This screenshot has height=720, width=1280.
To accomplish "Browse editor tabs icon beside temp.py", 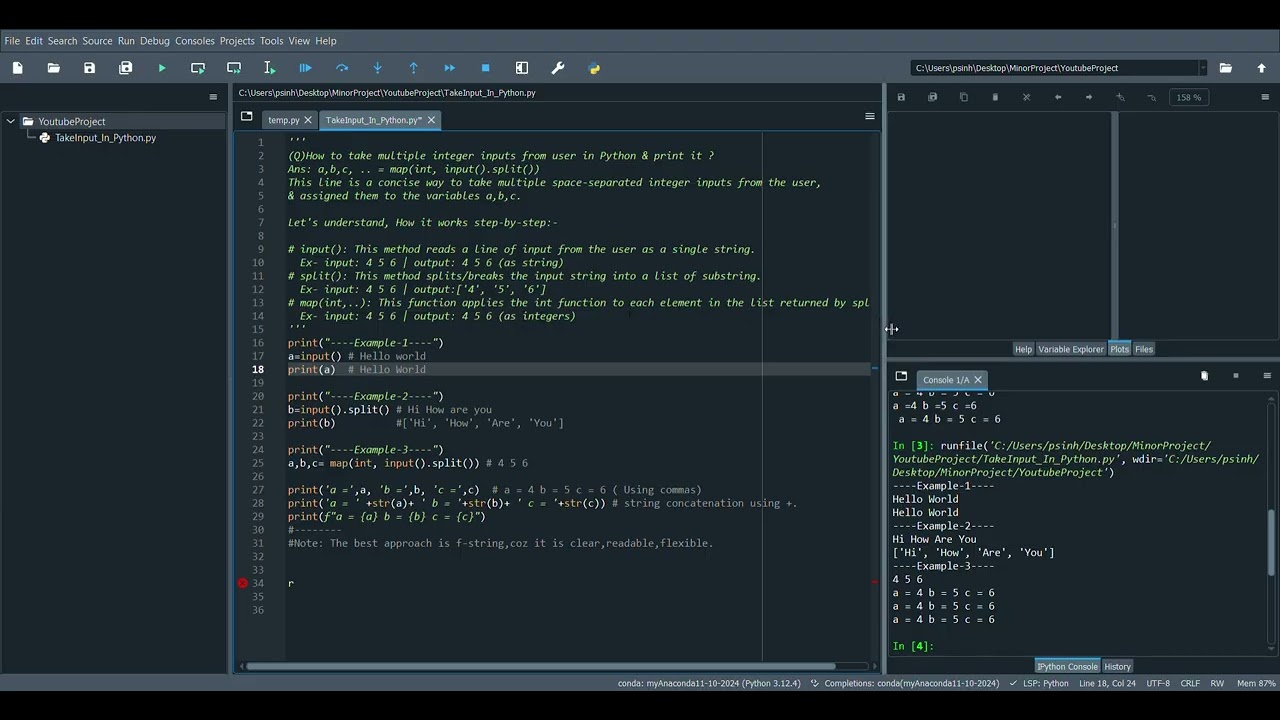I will (x=247, y=117).
